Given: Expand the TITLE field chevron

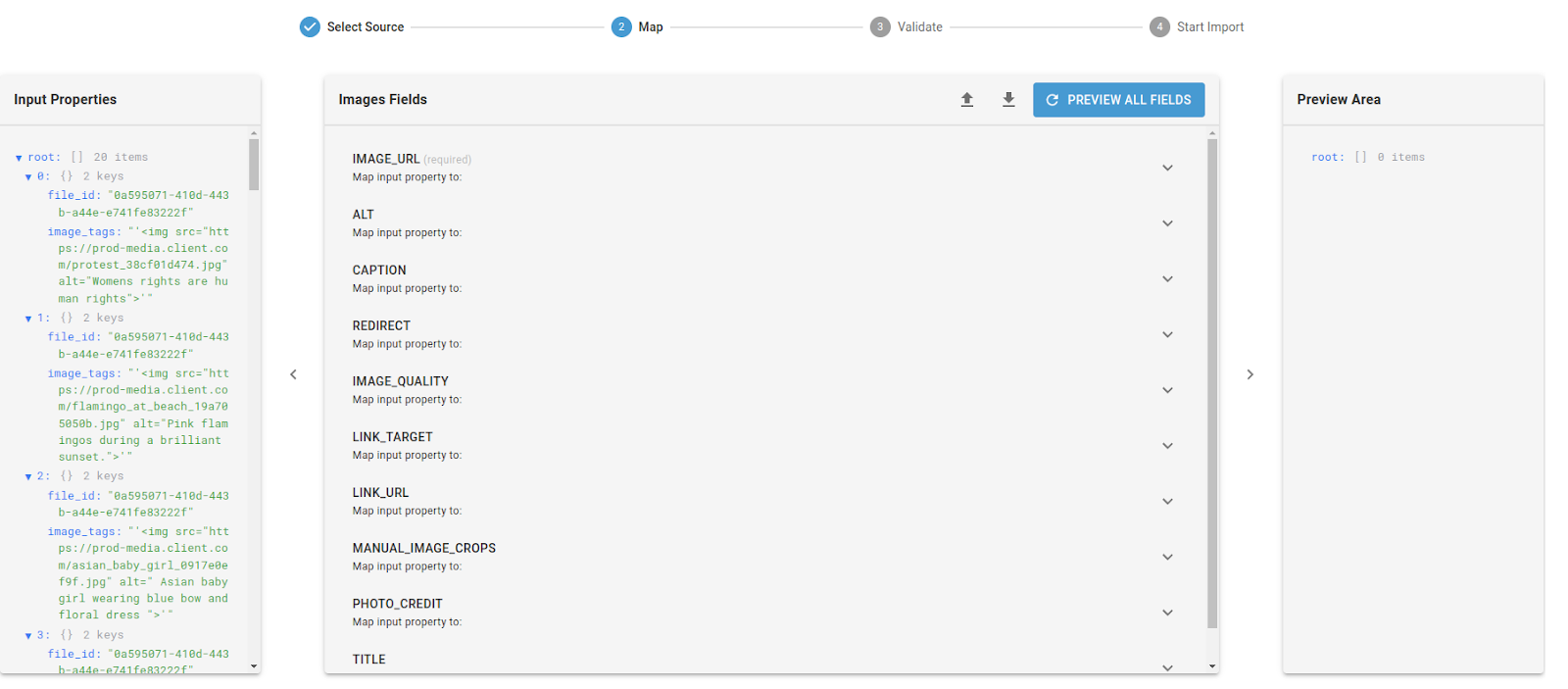Looking at the screenshot, I should click(1167, 667).
